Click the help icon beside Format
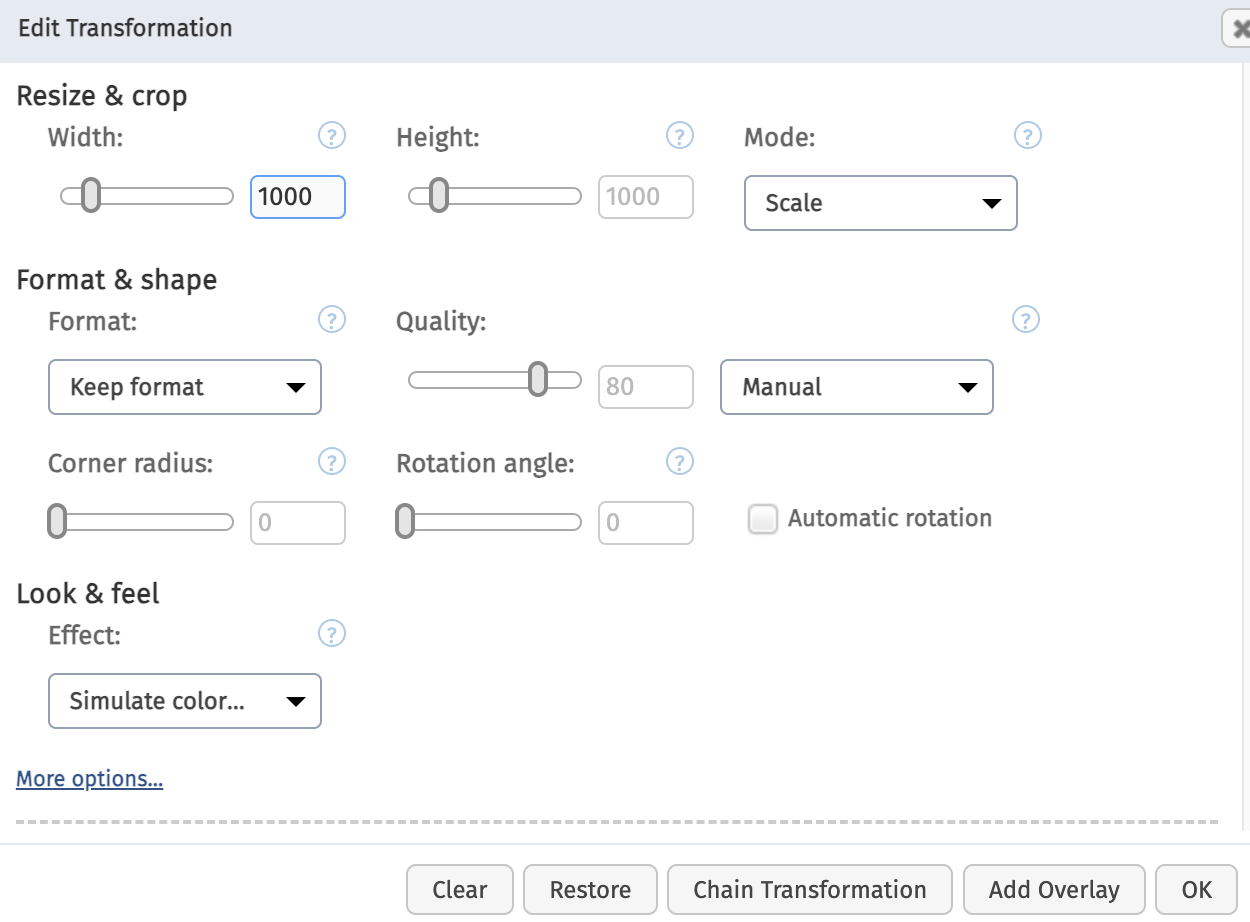The height and width of the screenshot is (922, 1250). tap(331, 320)
